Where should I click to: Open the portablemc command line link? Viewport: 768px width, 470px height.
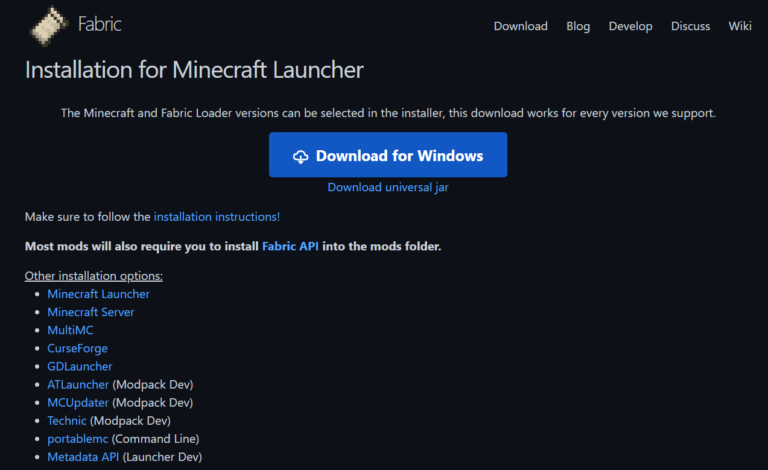tap(78, 438)
